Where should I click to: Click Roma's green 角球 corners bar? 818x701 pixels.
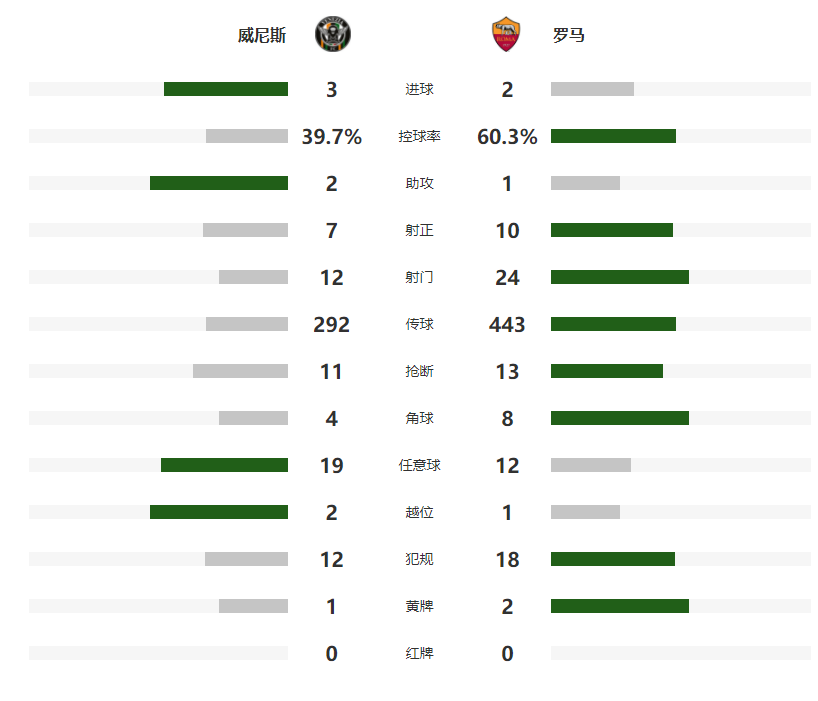click(x=620, y=418)
